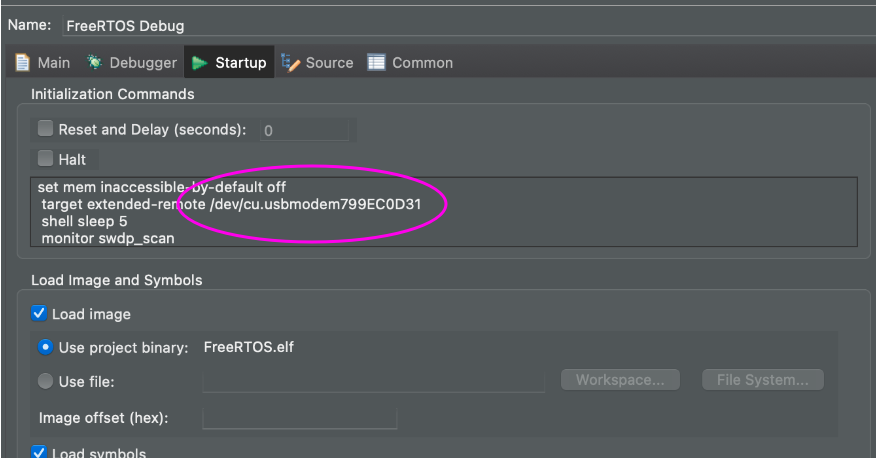The width and height of the screenshot is (876, 458).
Task: Click the Common tab table icon
Action: click(x=376, y=63)
